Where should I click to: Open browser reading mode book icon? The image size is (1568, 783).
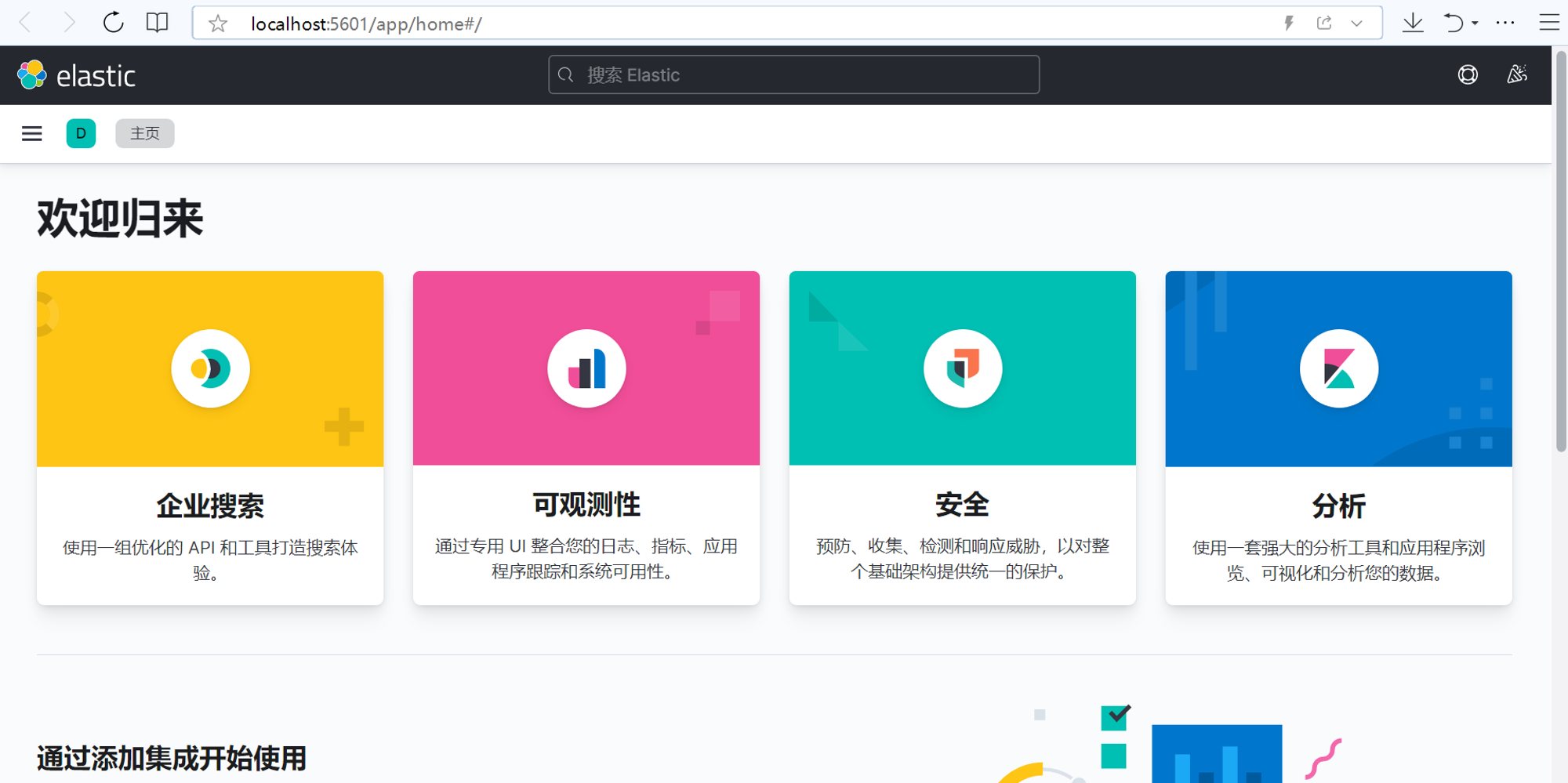pos(158,23)
